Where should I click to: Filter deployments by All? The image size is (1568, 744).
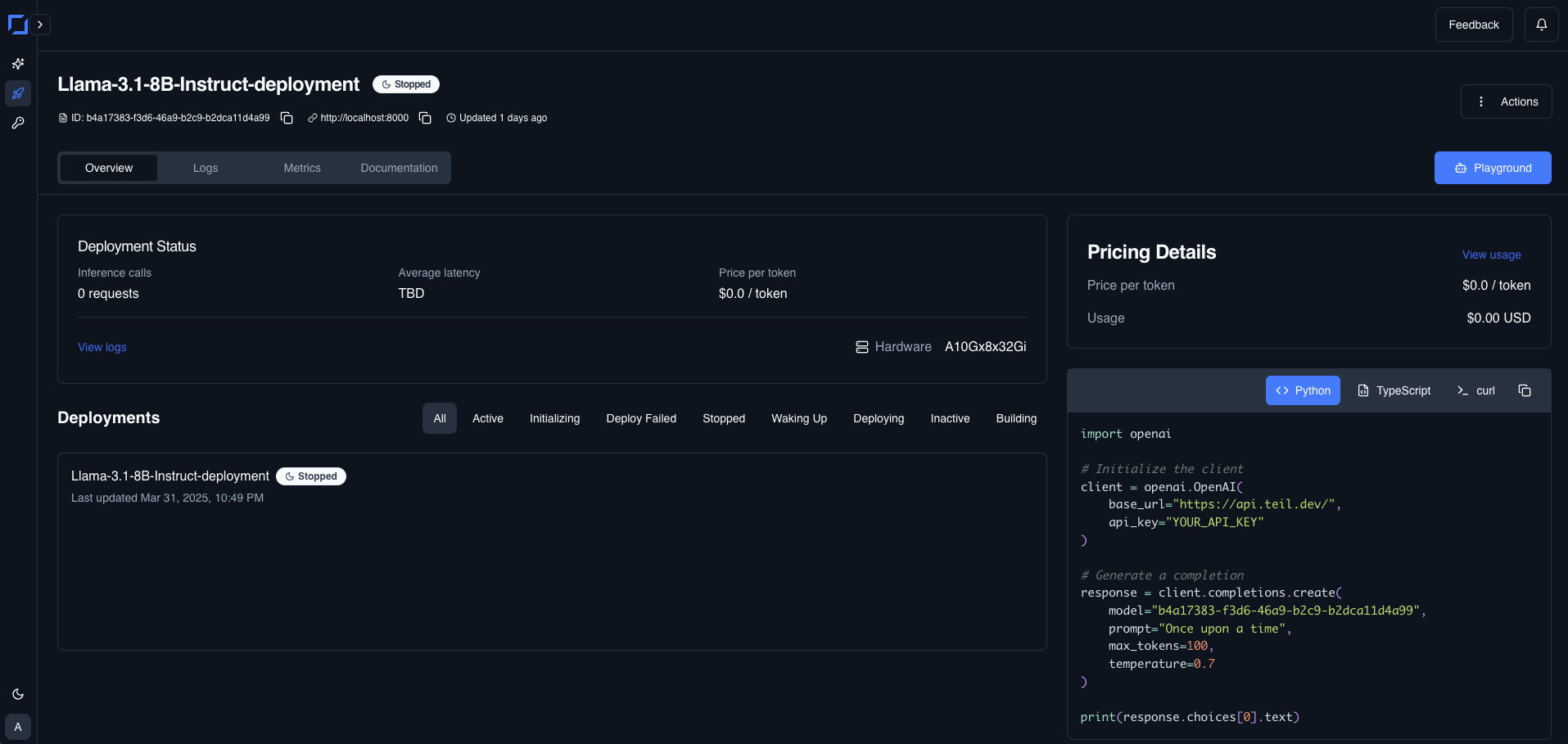[x=440, y=418]
